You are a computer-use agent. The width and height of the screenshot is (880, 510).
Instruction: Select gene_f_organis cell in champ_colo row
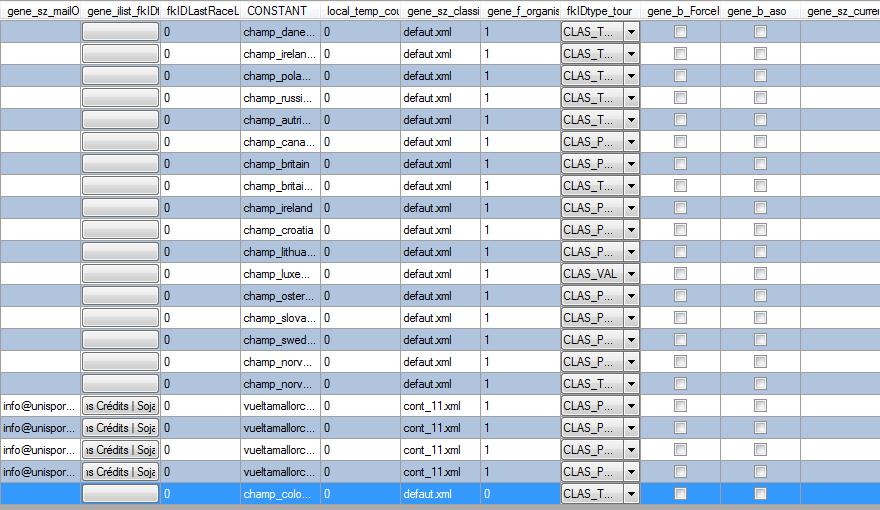click(519, 494)
